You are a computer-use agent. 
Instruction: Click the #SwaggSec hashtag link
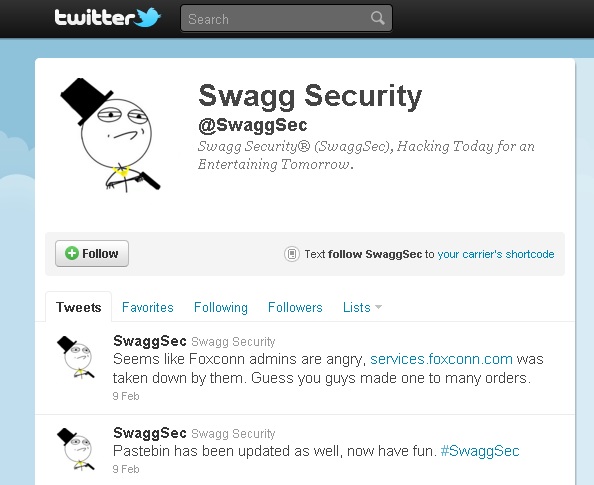click(x=480, y=451)
